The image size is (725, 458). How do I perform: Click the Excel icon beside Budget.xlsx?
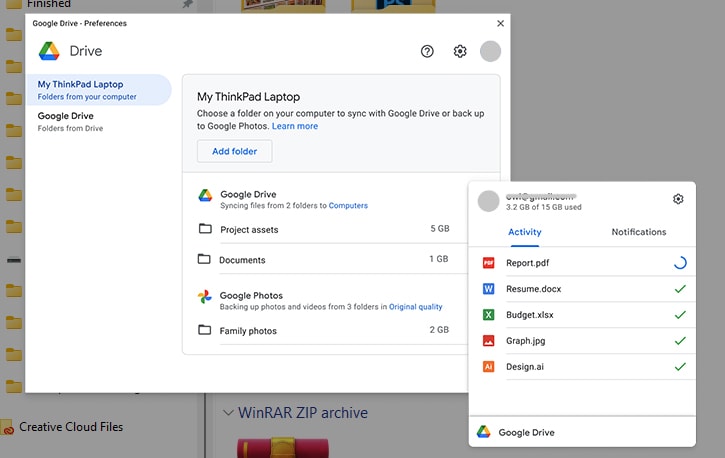click(x=488, y=315)
